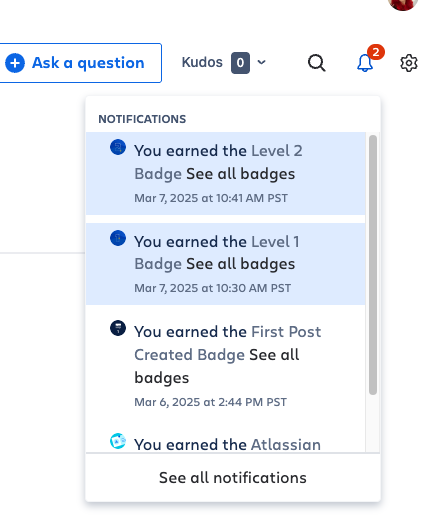The height and width of the screenshot is (529, 445).
Task: Open the settings gear icon
Action: pyautogui.click(x=409, y=63)
